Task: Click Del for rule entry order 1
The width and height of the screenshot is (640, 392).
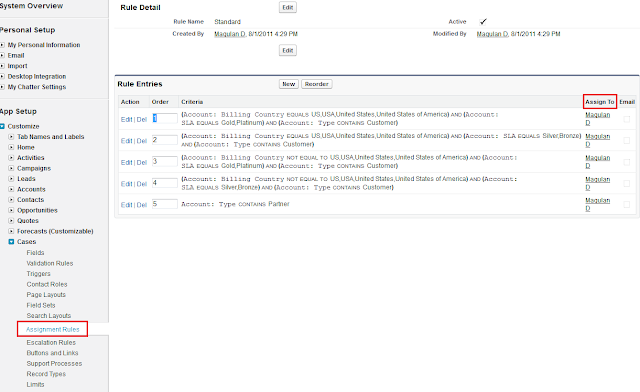Action: click(x=142, y=119)
